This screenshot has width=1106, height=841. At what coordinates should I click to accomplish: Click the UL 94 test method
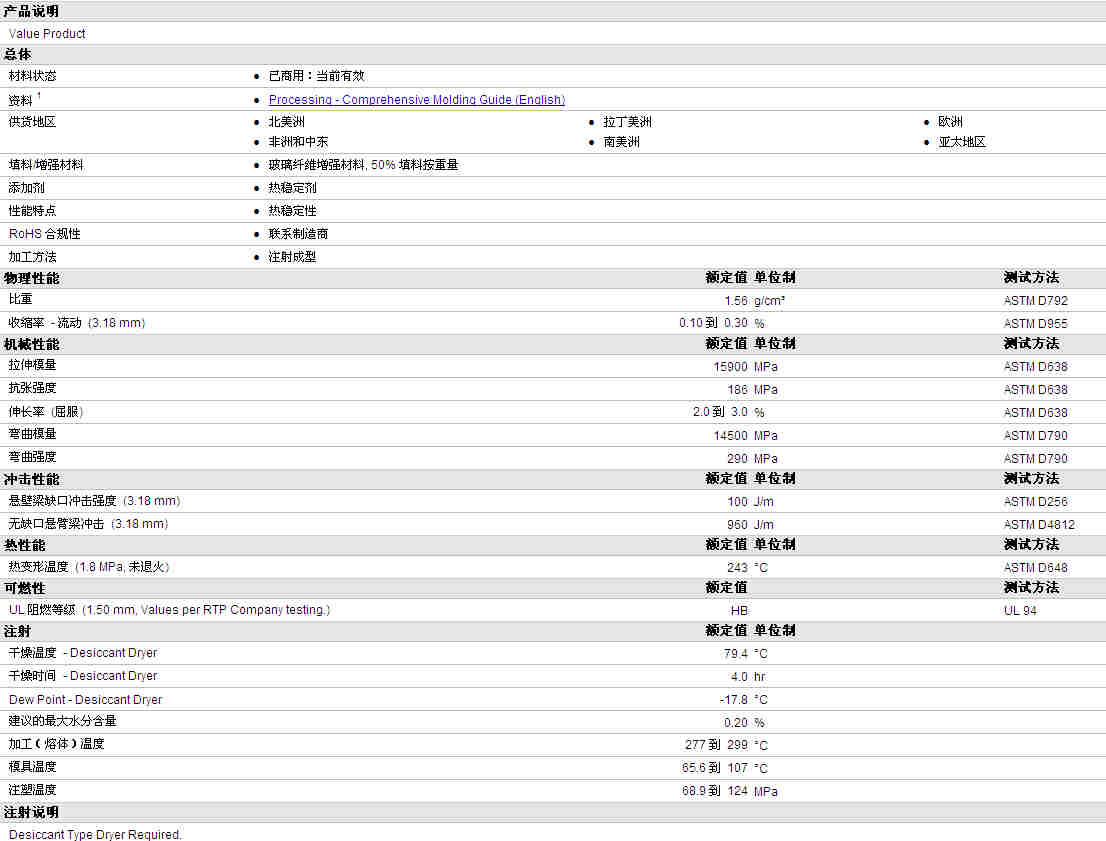pyautogui.click(x=1020, y=610)
